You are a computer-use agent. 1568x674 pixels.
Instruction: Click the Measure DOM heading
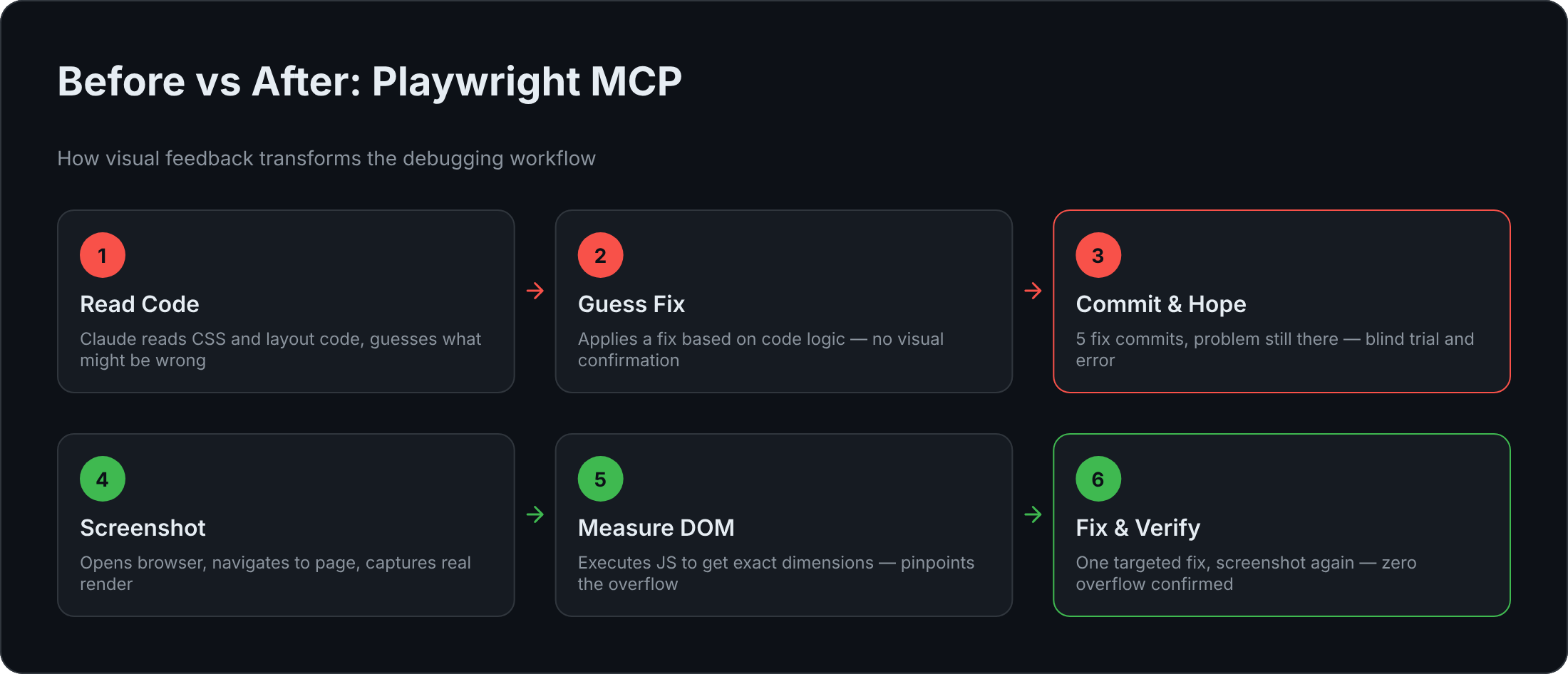[x=656, y=528]
